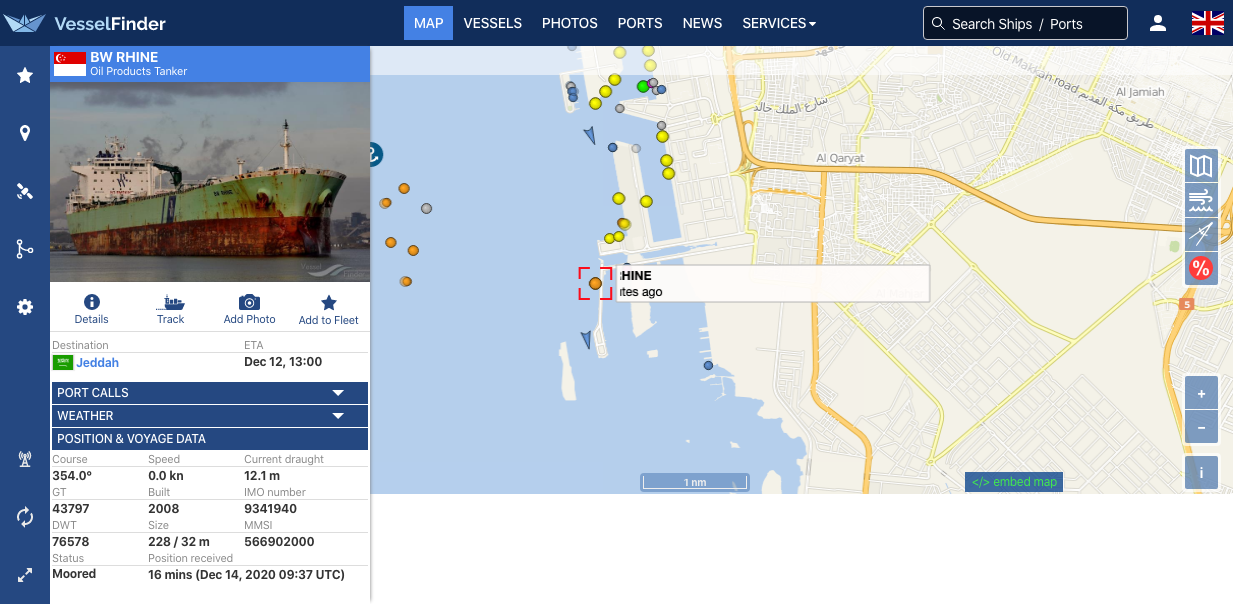Click the embed map link
The image size is (1233, 604).
tap(1014, 482)
